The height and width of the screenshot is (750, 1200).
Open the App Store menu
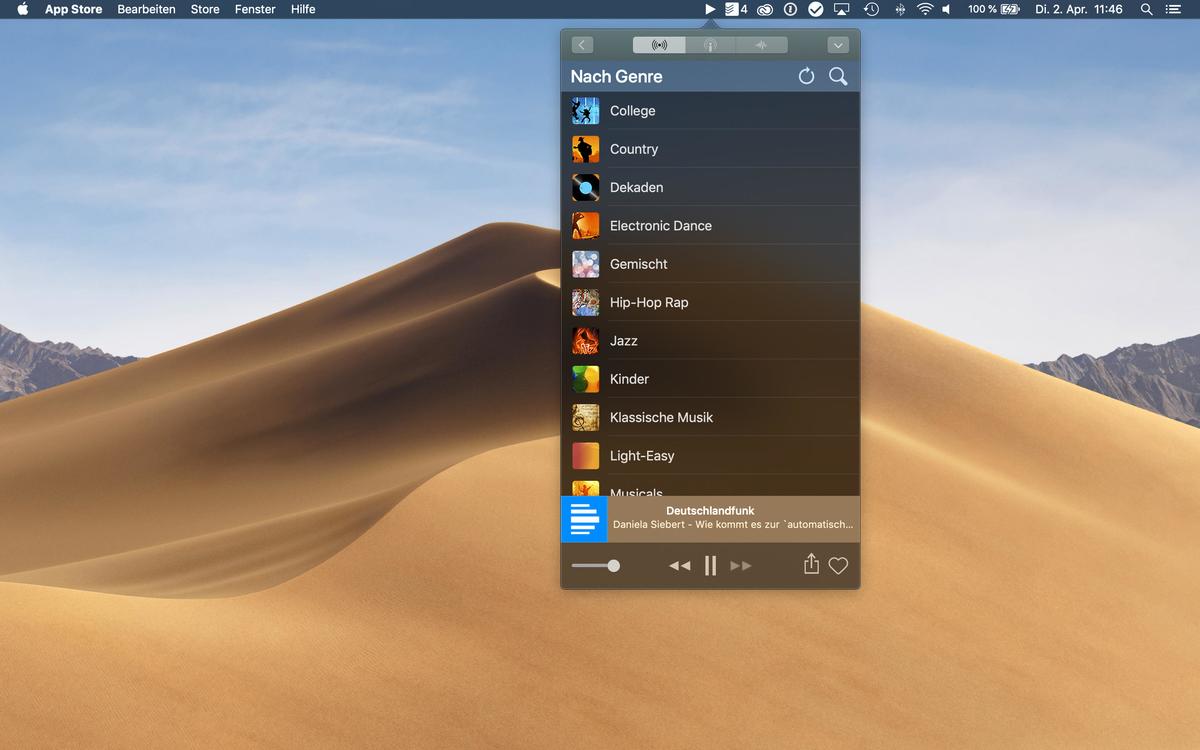pos(73,9)
